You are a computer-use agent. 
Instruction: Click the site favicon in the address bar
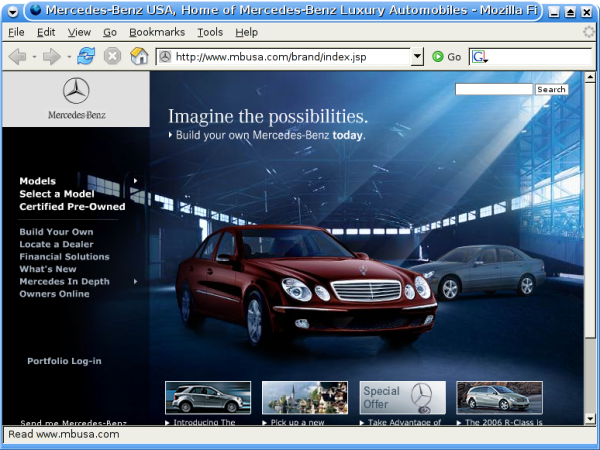165,57
